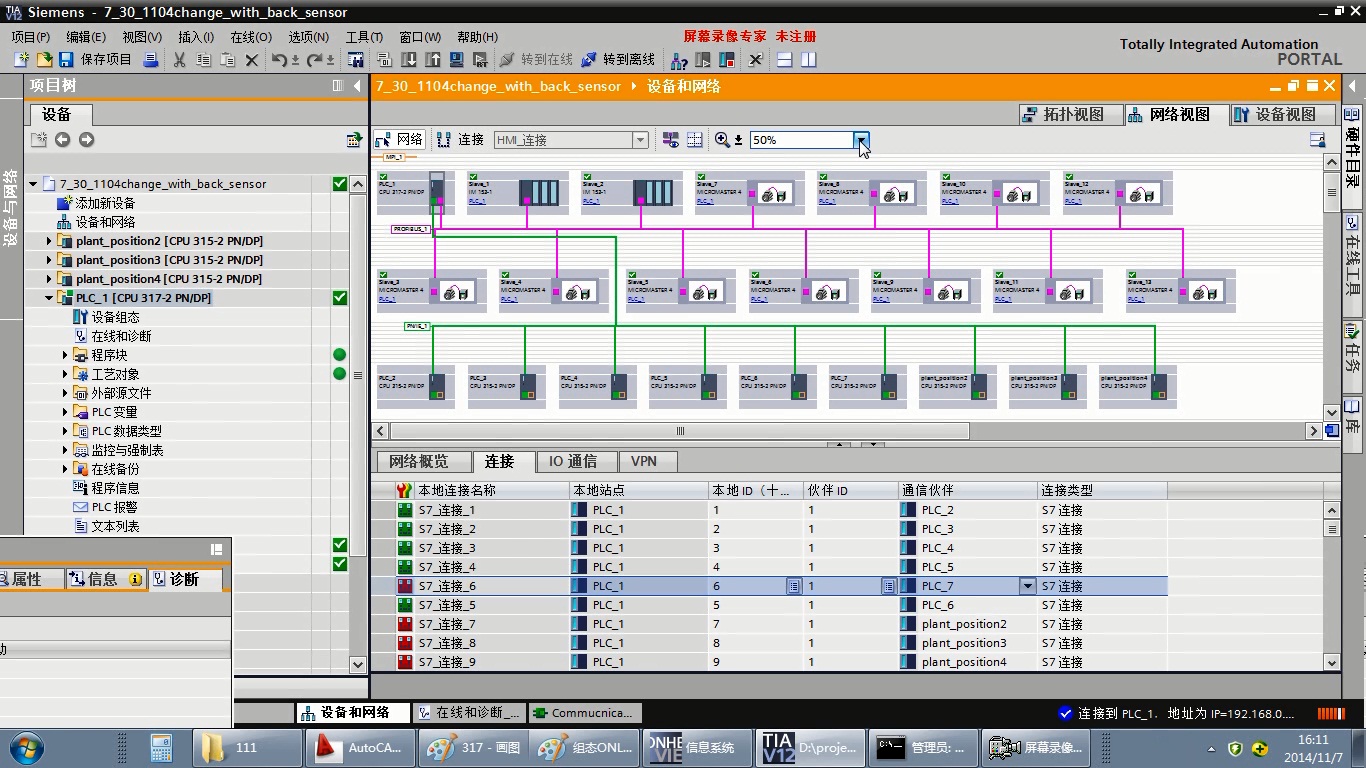Open the 在线工具 side panel
This screenshot has height=768, width=1366.
(1353, 258)
